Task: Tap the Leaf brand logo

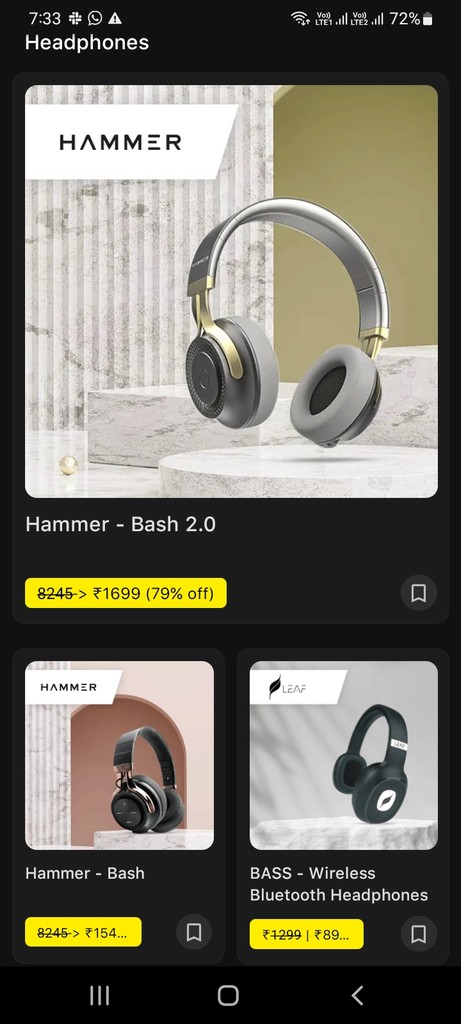Action: (x=288, y=688)
